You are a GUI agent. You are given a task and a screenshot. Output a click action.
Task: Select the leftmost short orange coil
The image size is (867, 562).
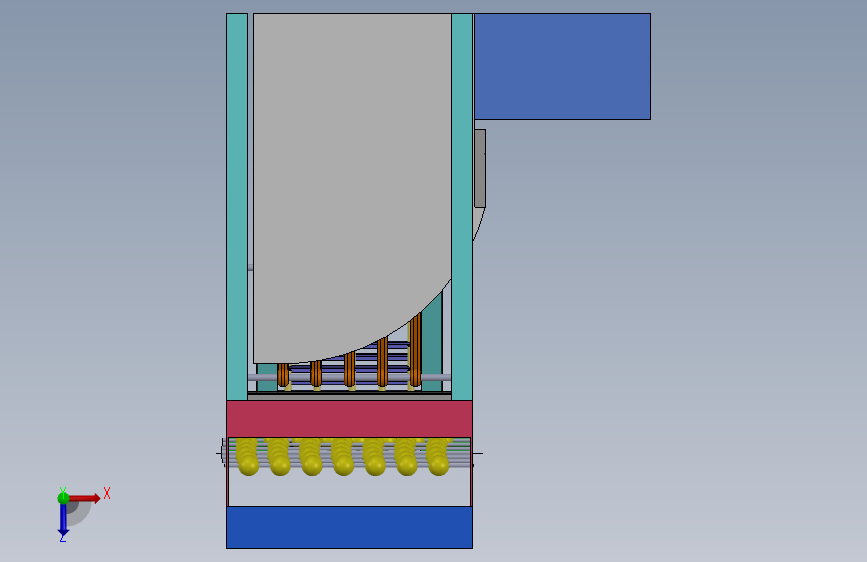pyautogui.click(x=283, y=374)
